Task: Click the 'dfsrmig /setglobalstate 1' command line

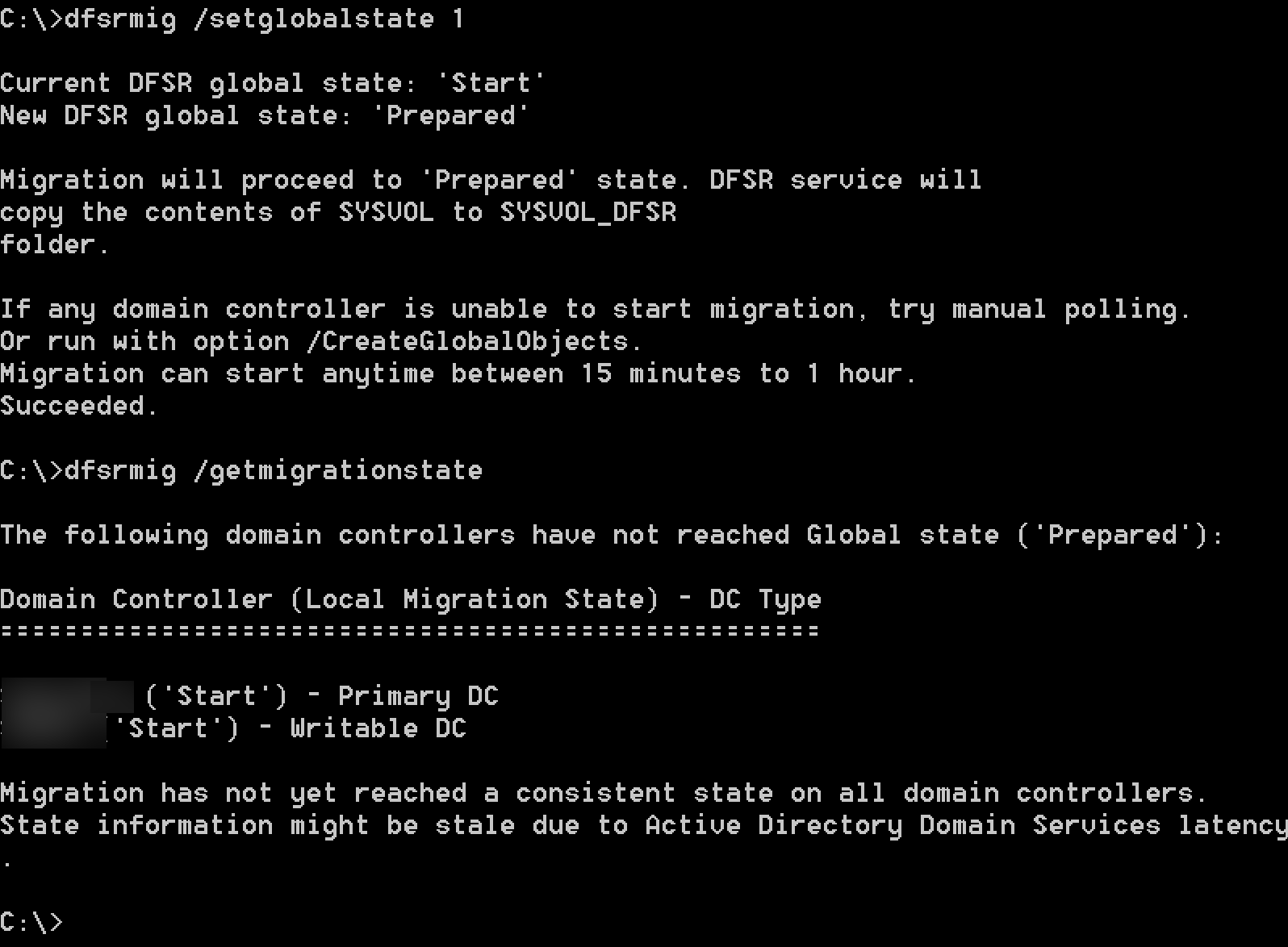Action: 232,19
